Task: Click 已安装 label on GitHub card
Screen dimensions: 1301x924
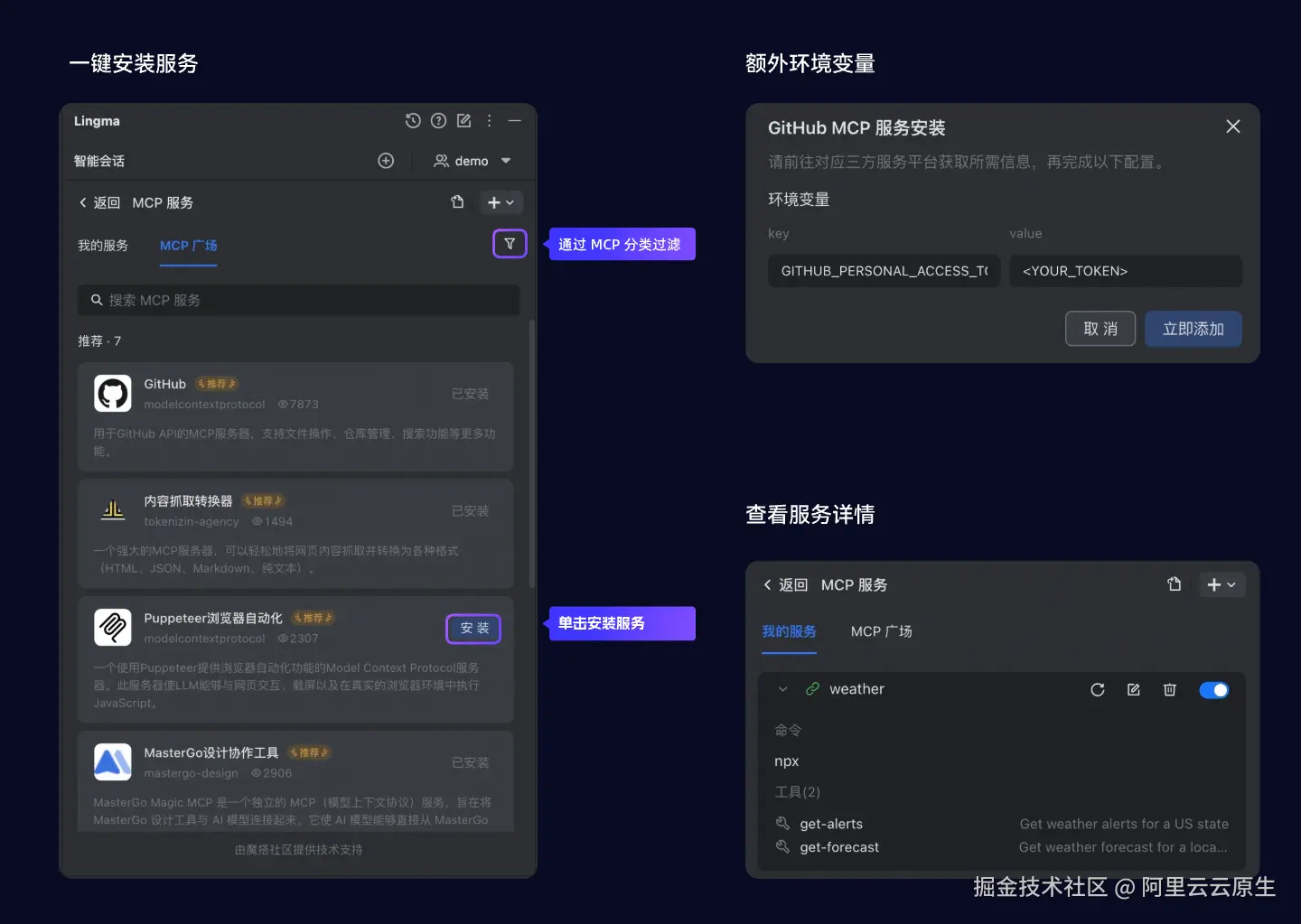Action: [470, 394]
